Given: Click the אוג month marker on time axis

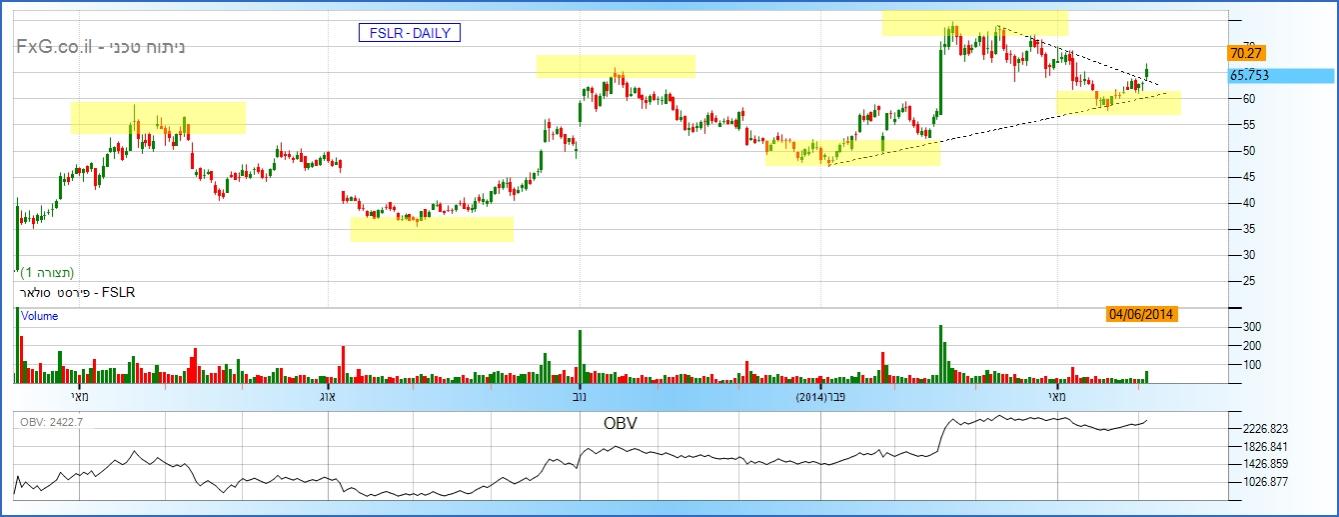Looking at the screenshot, I should point(326,398).
